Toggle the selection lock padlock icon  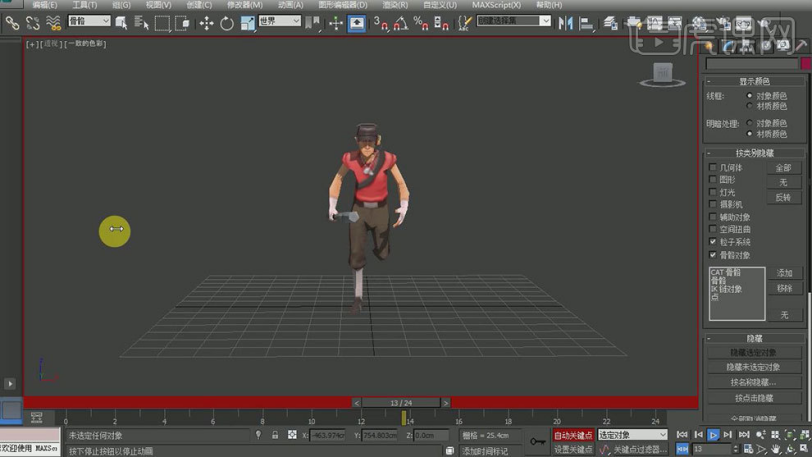pyautogui.click(x=275, y=435)
